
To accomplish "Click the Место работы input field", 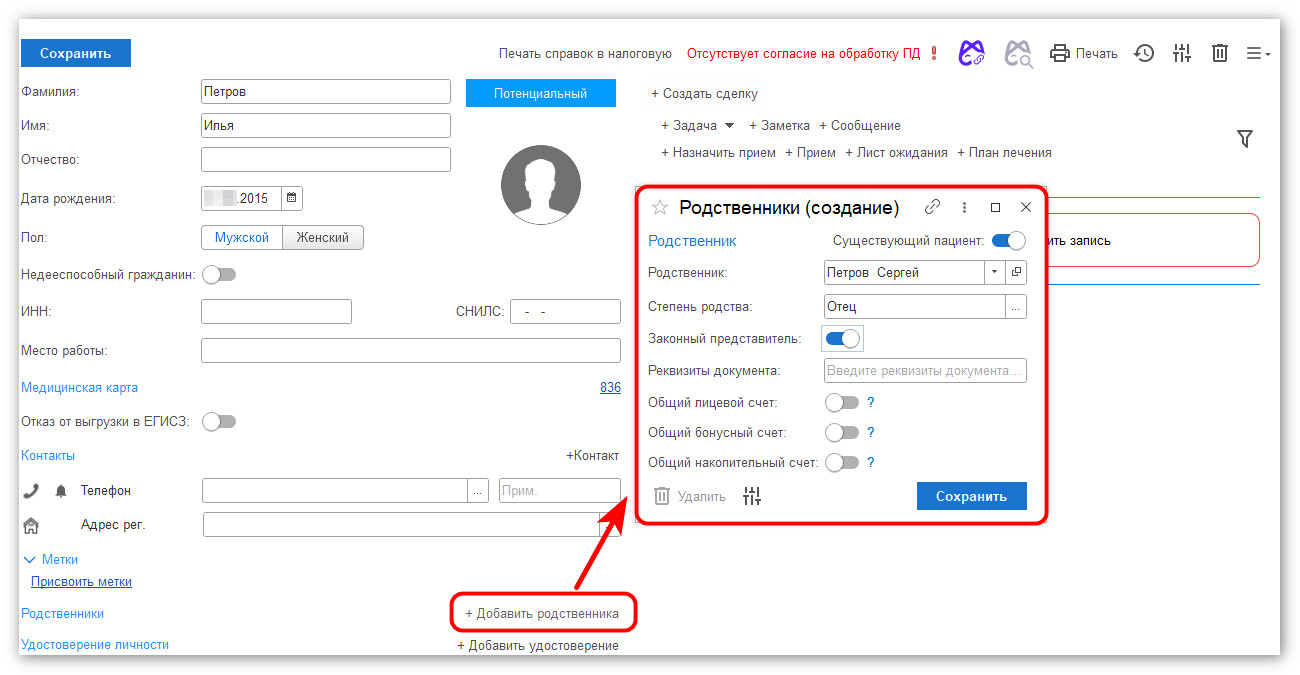I will [411, 350].
